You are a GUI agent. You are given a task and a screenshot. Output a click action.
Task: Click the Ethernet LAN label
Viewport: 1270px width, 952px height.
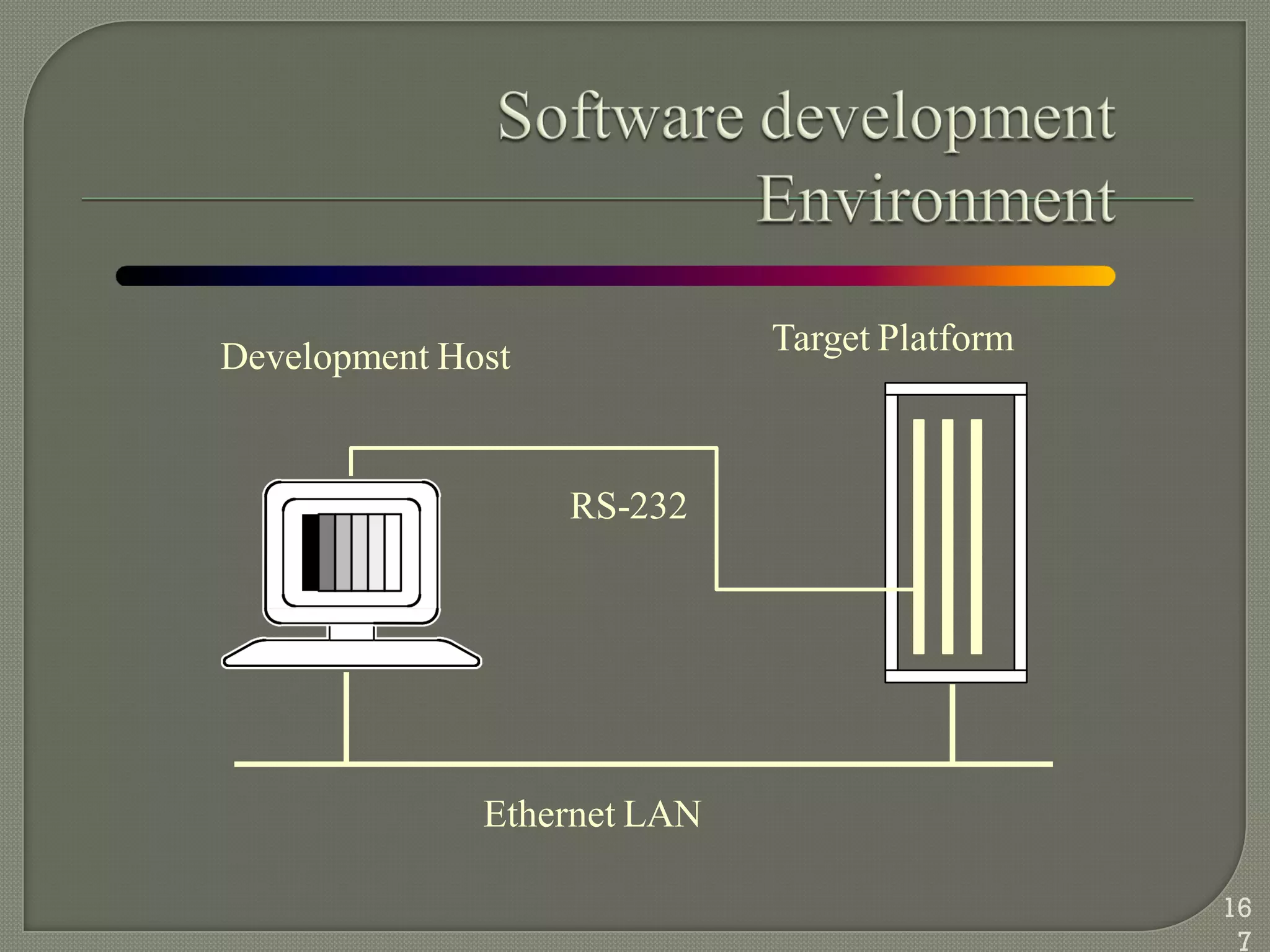click(592, 814)
